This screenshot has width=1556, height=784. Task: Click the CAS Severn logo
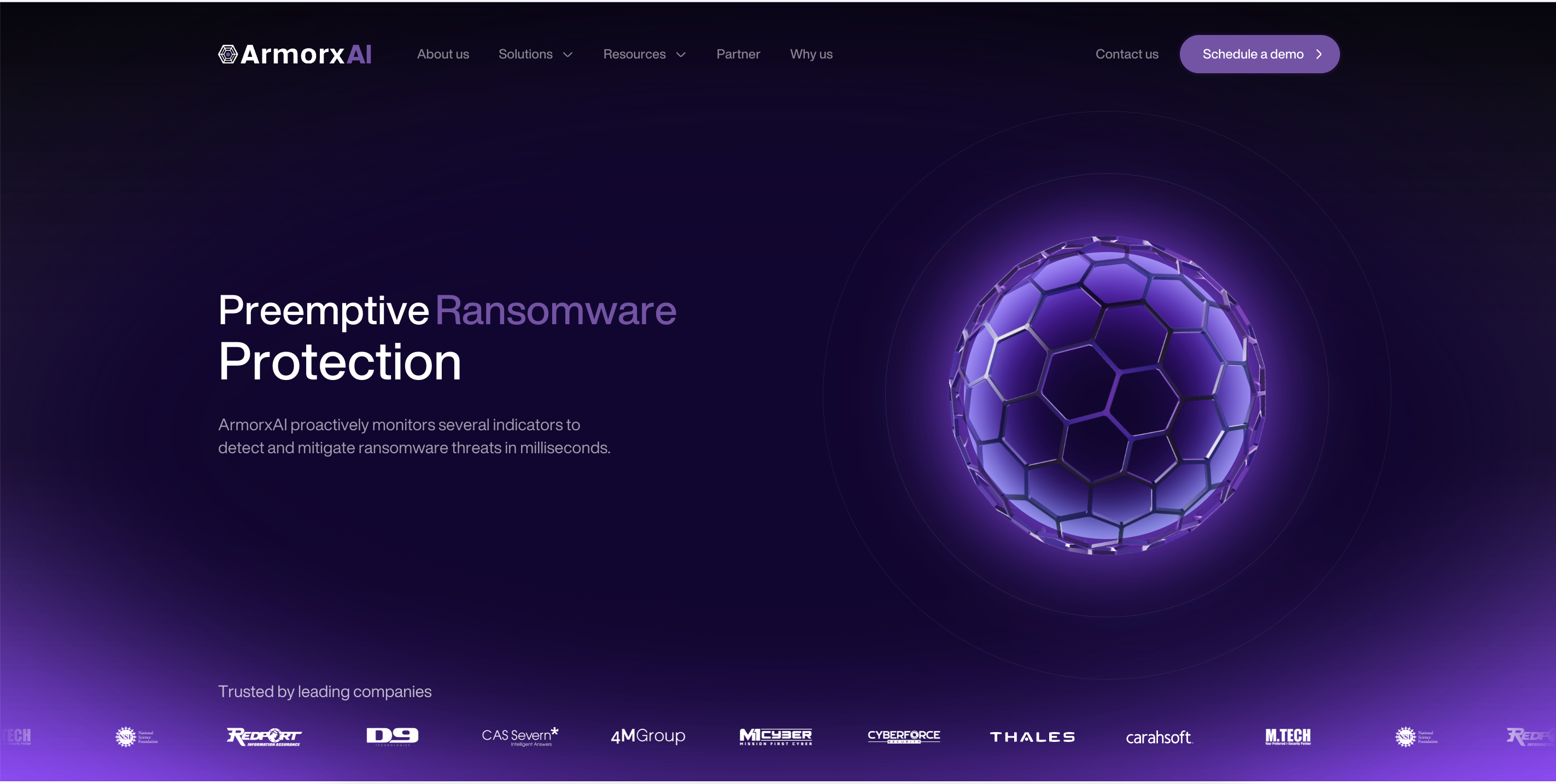click(520, 736)
